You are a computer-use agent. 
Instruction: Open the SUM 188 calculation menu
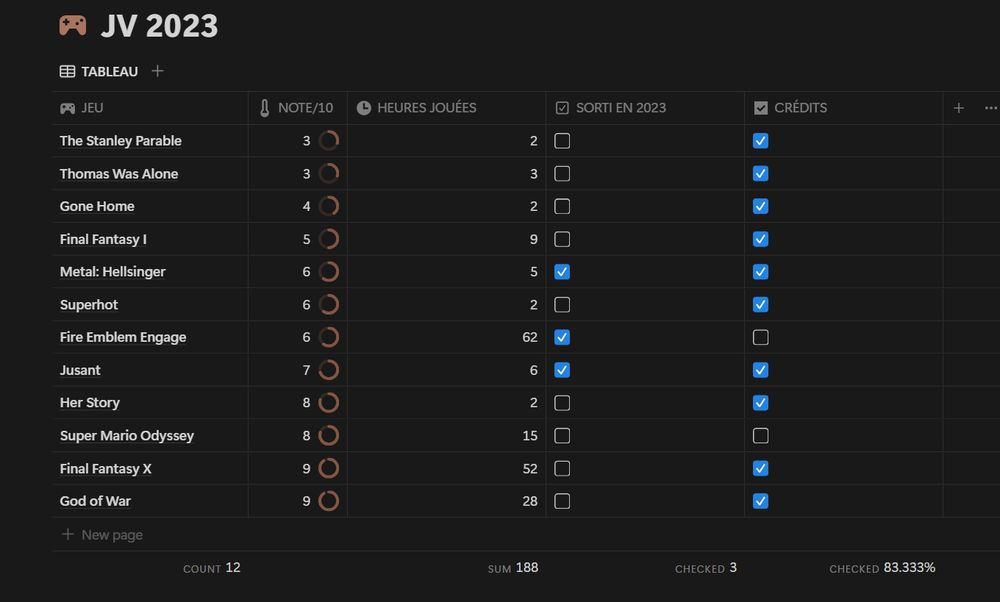(x=513, y=568)
